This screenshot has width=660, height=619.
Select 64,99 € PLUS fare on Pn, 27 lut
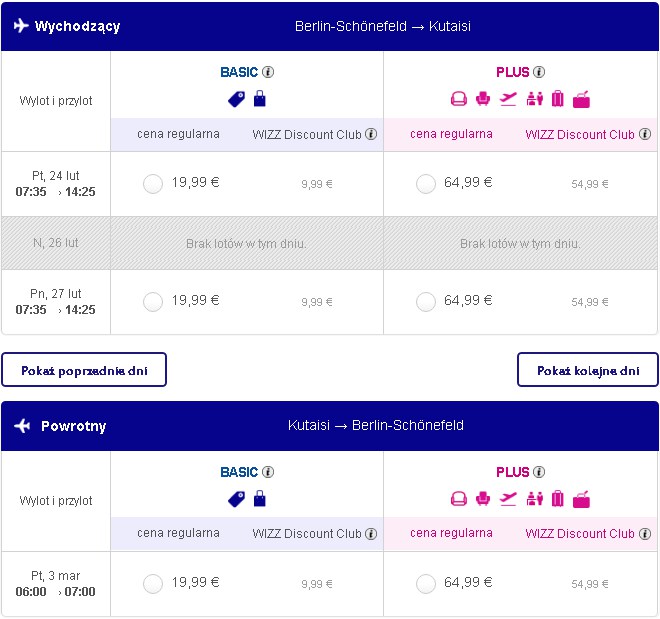tap(426, 302)
